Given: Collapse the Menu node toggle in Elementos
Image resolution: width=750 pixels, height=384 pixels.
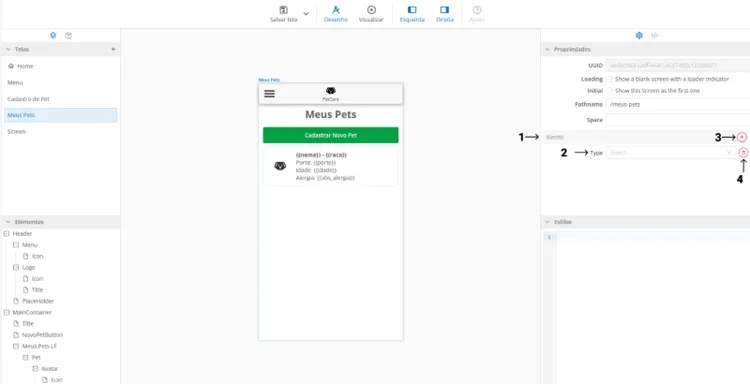Looking at the screenshot, I should point(16,245).
